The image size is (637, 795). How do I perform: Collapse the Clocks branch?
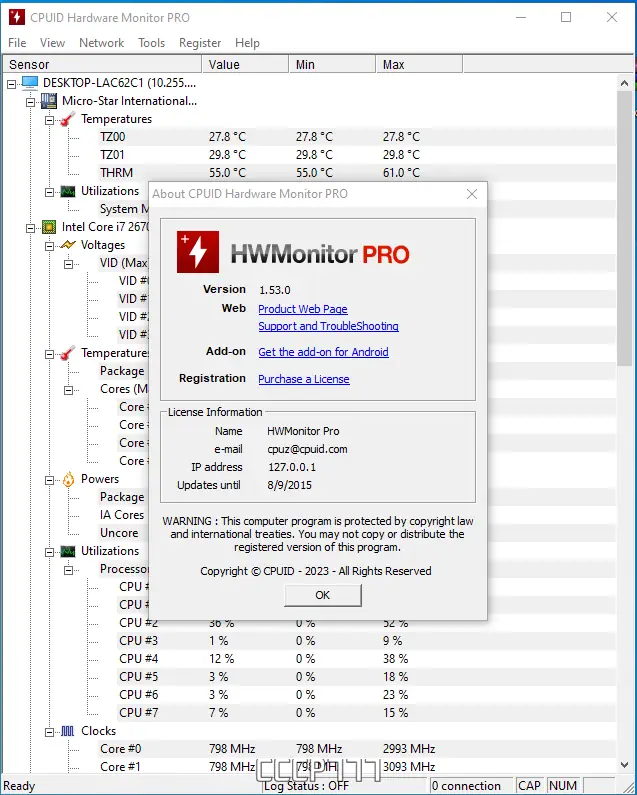point(49,732)
